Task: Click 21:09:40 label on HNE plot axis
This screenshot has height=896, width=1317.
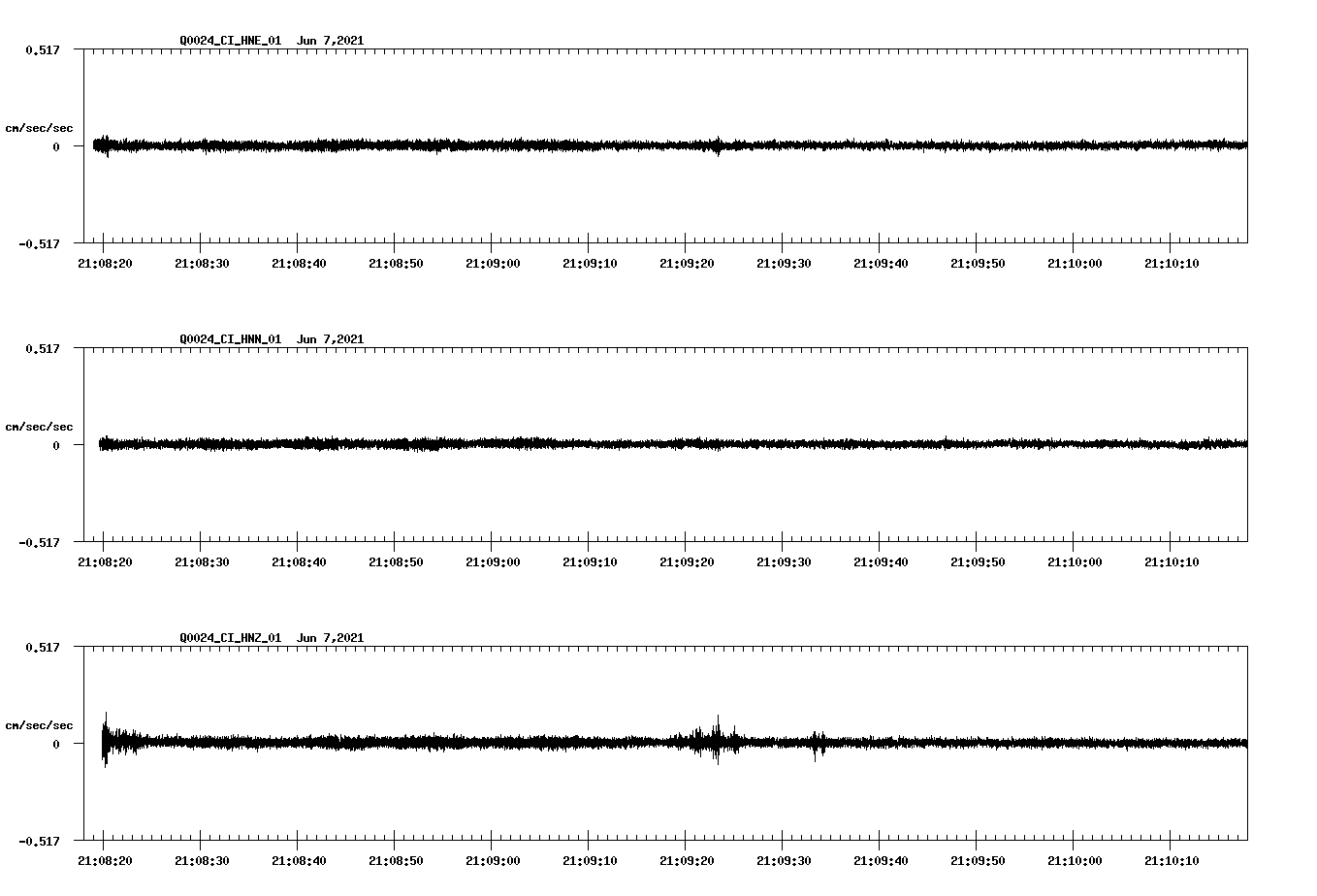Action: [881, 264]
